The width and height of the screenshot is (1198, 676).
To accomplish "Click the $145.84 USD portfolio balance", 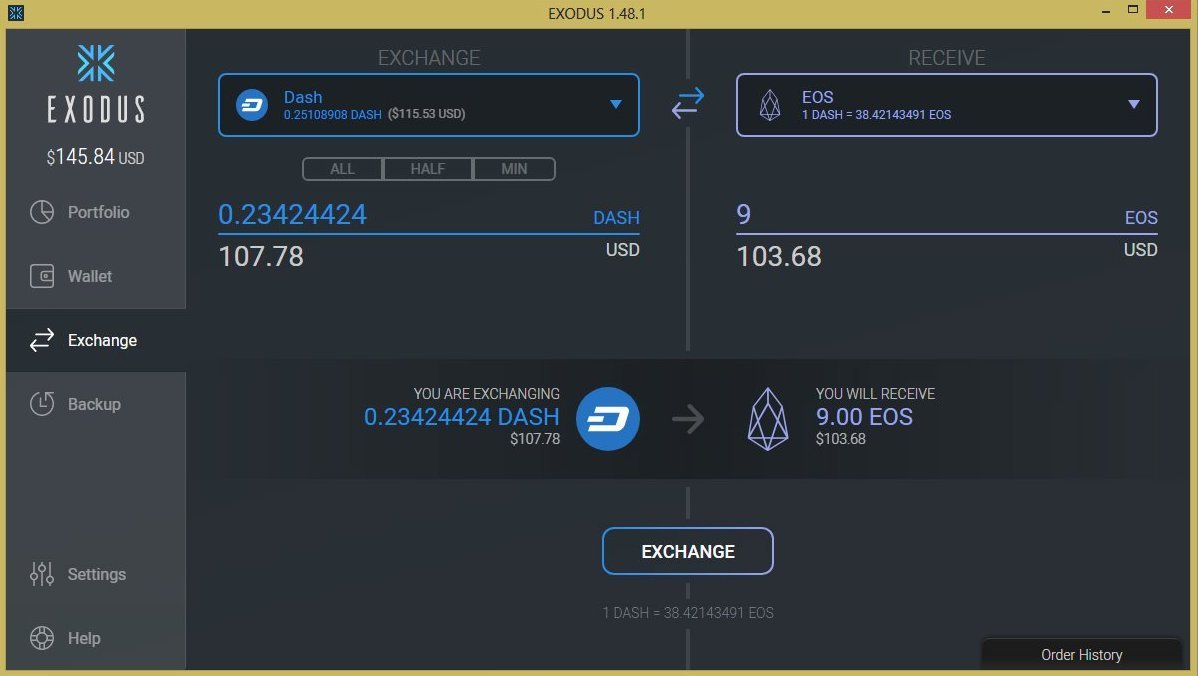I will coord(96,157).
